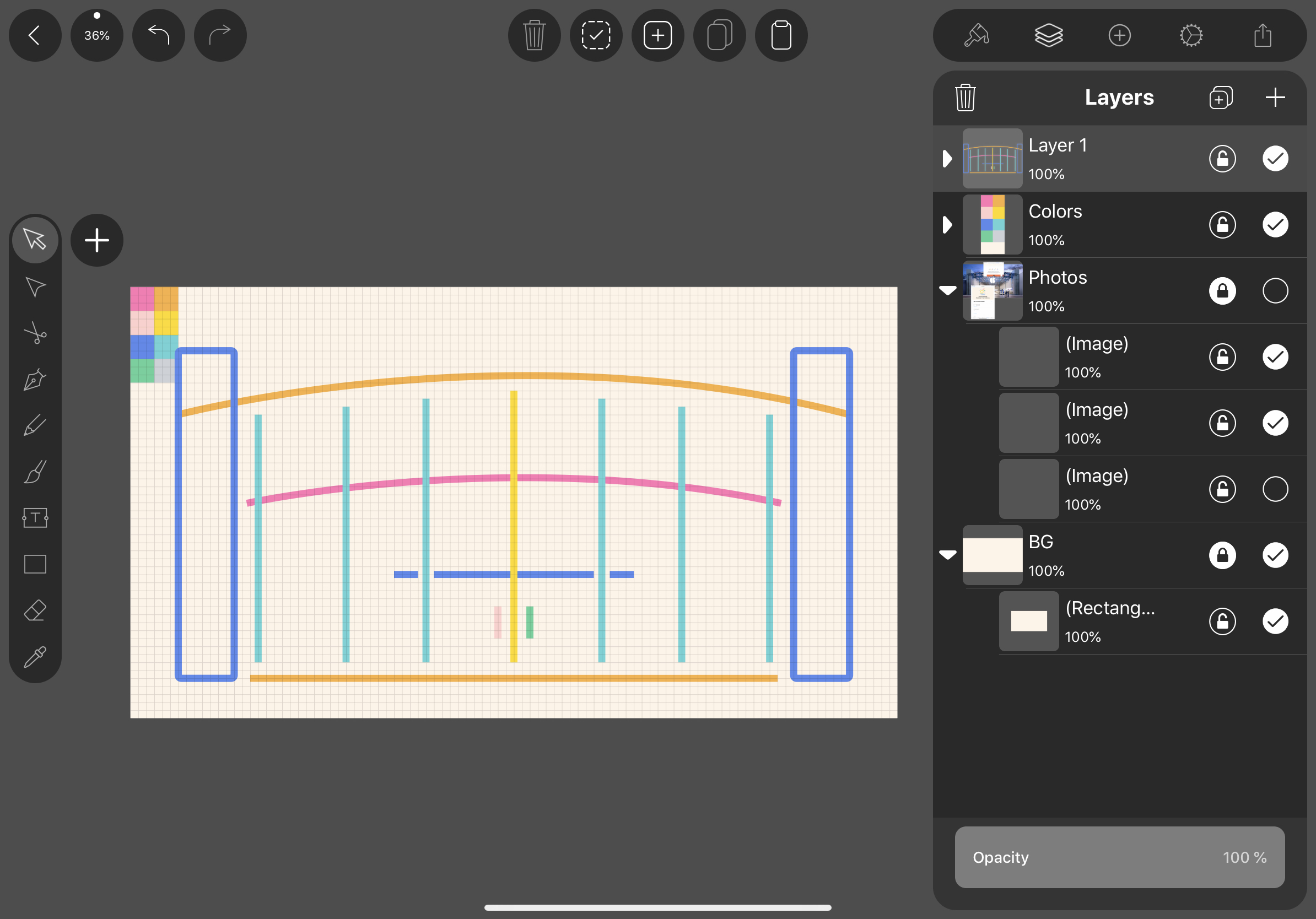The width and height of the screenshot is (1316, 919).
Task: Expand the Layer 1 group
Action: click(x=947, y=159)
